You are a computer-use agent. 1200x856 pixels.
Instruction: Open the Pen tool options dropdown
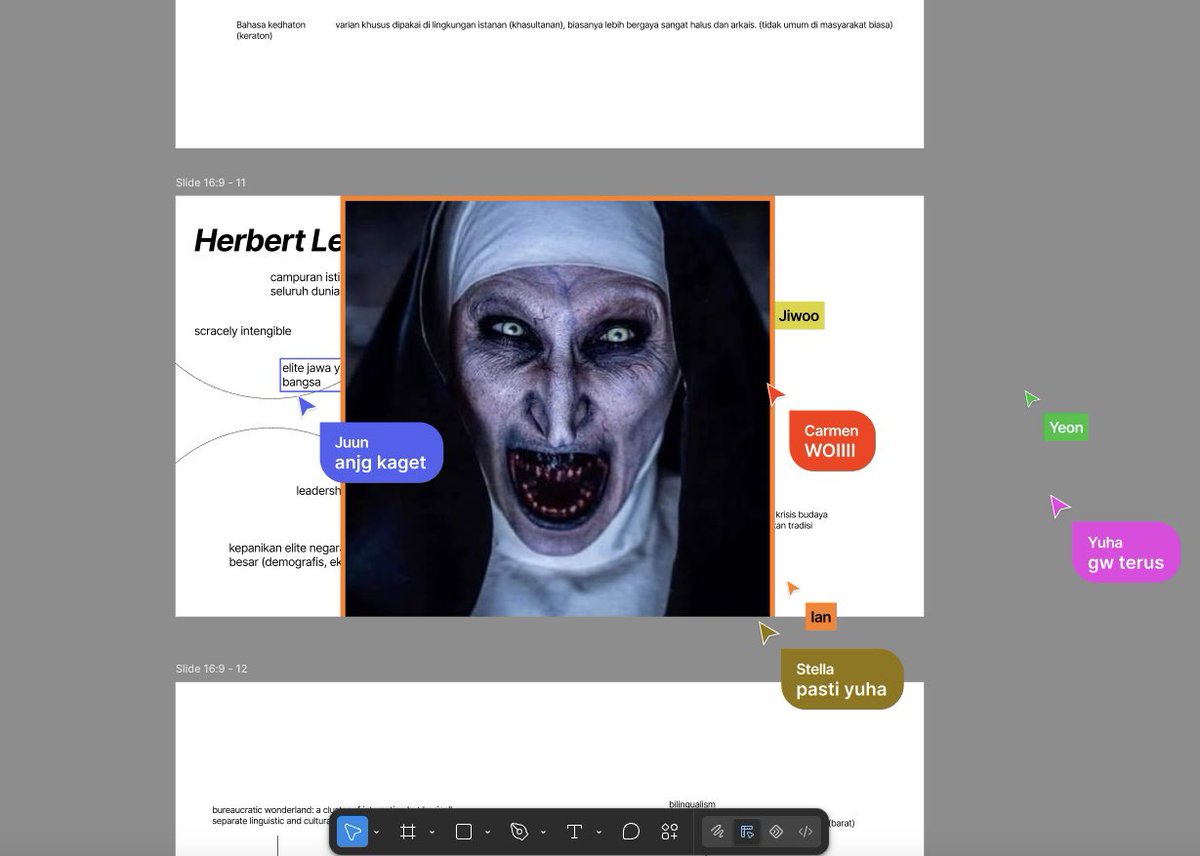(543, 832)
